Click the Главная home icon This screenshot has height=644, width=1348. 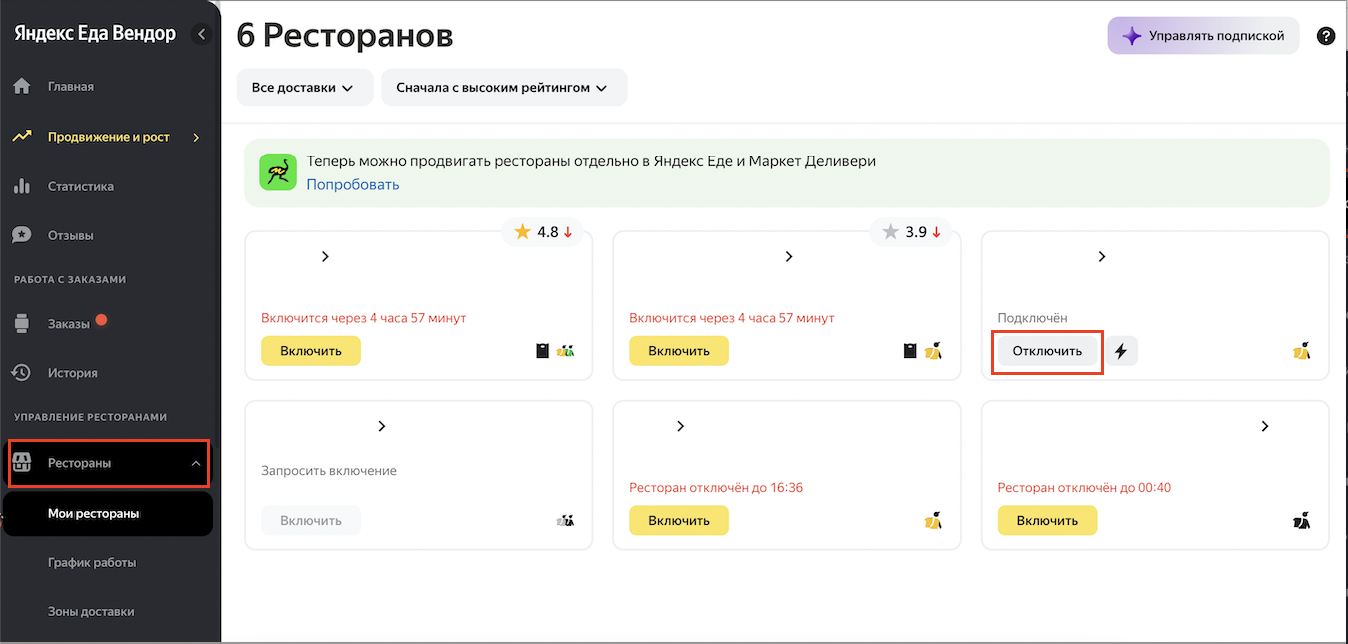[x=22, y=86]
